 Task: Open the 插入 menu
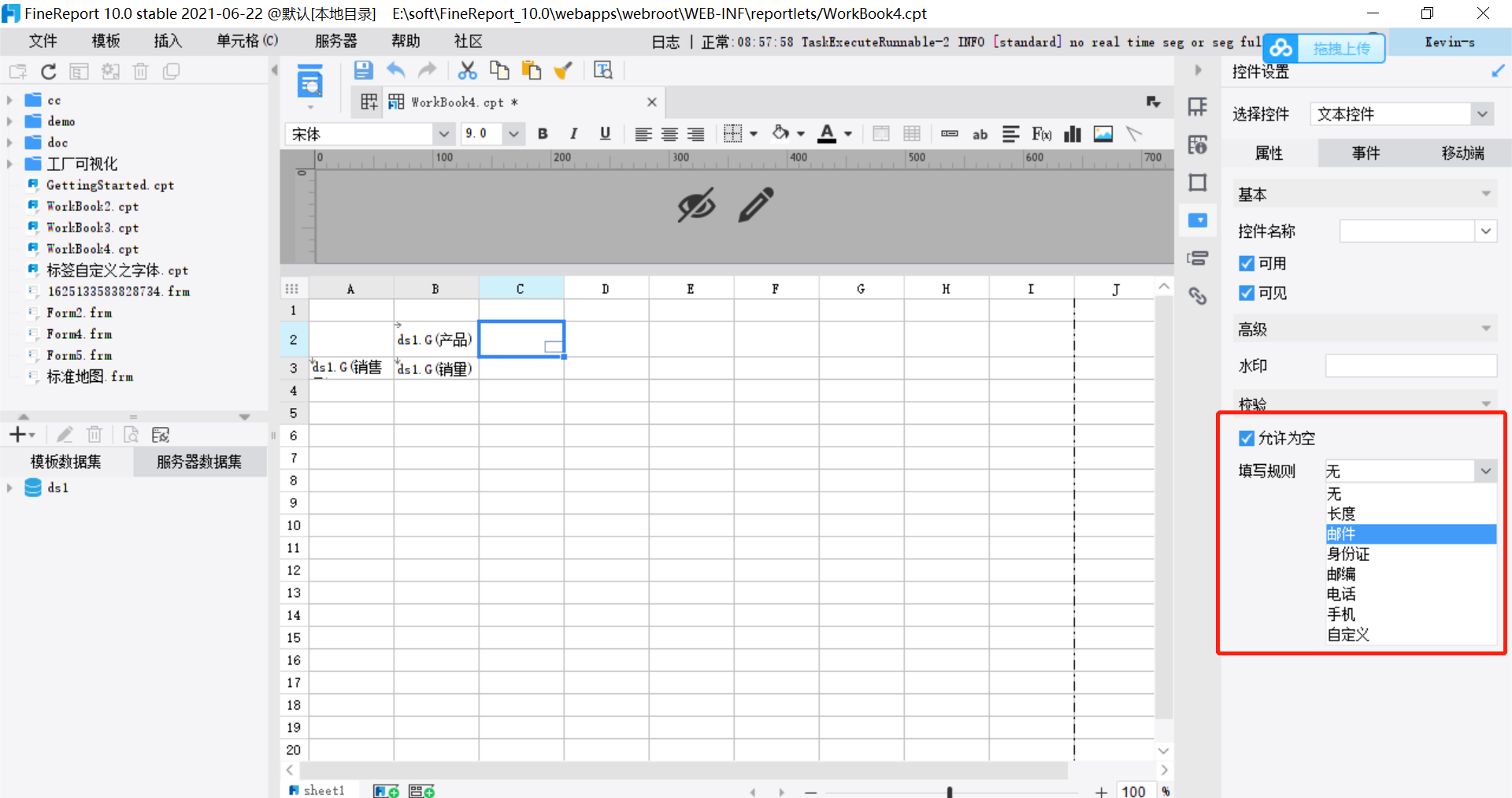(168, 41)
